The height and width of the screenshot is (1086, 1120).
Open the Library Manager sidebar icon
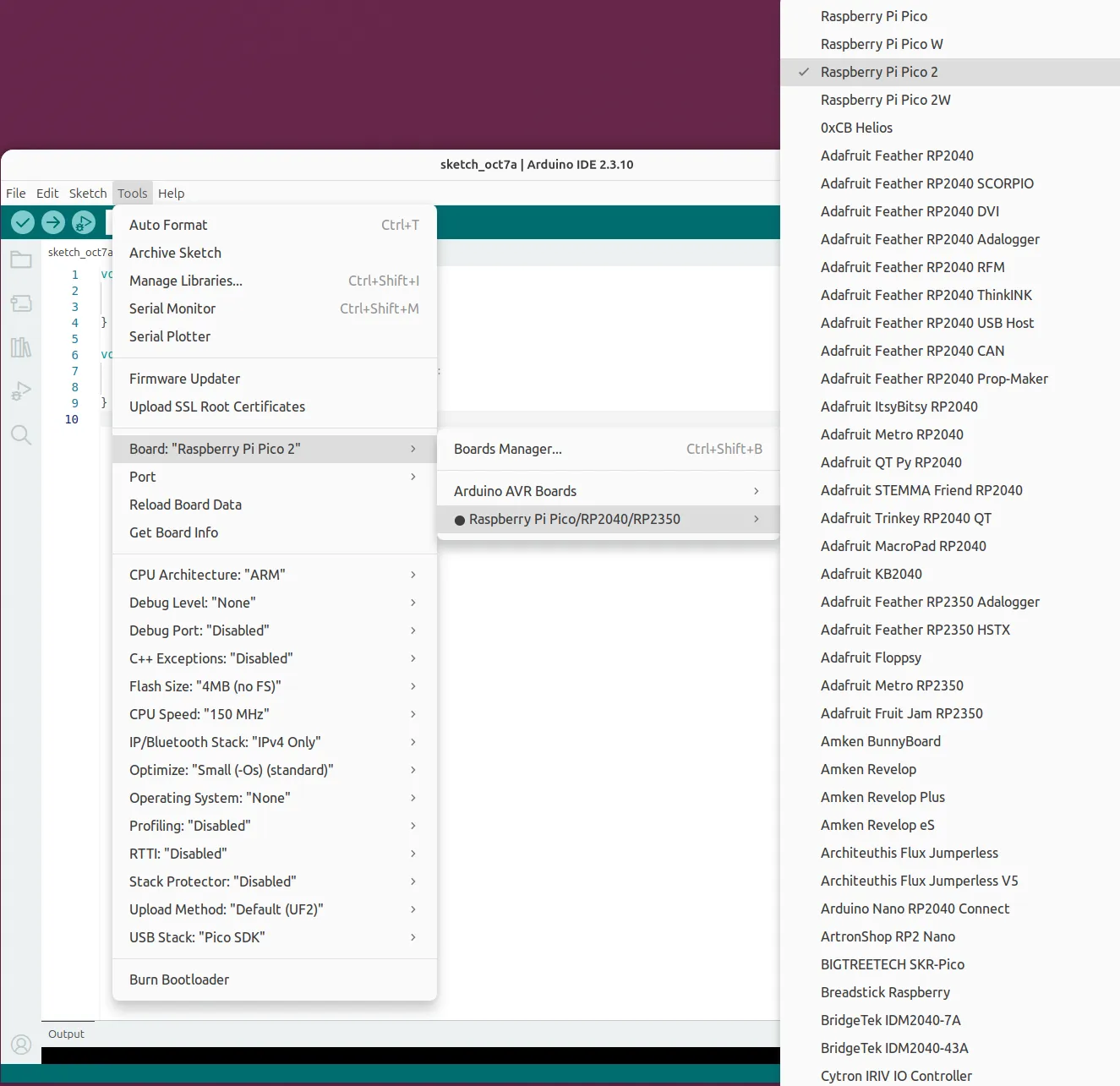[21, 347]
